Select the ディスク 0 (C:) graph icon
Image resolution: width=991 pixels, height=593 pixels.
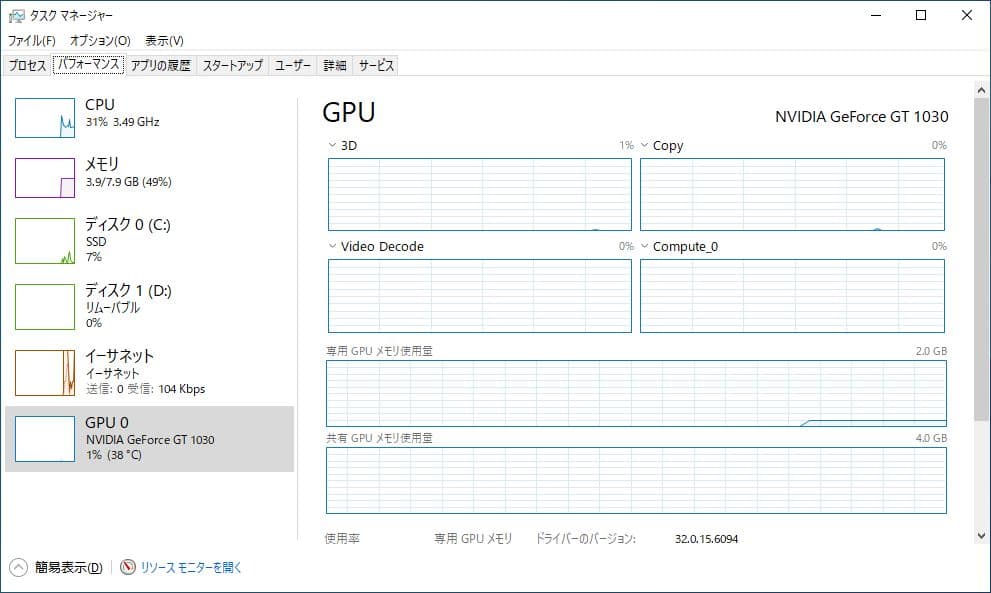pos(44,240)
